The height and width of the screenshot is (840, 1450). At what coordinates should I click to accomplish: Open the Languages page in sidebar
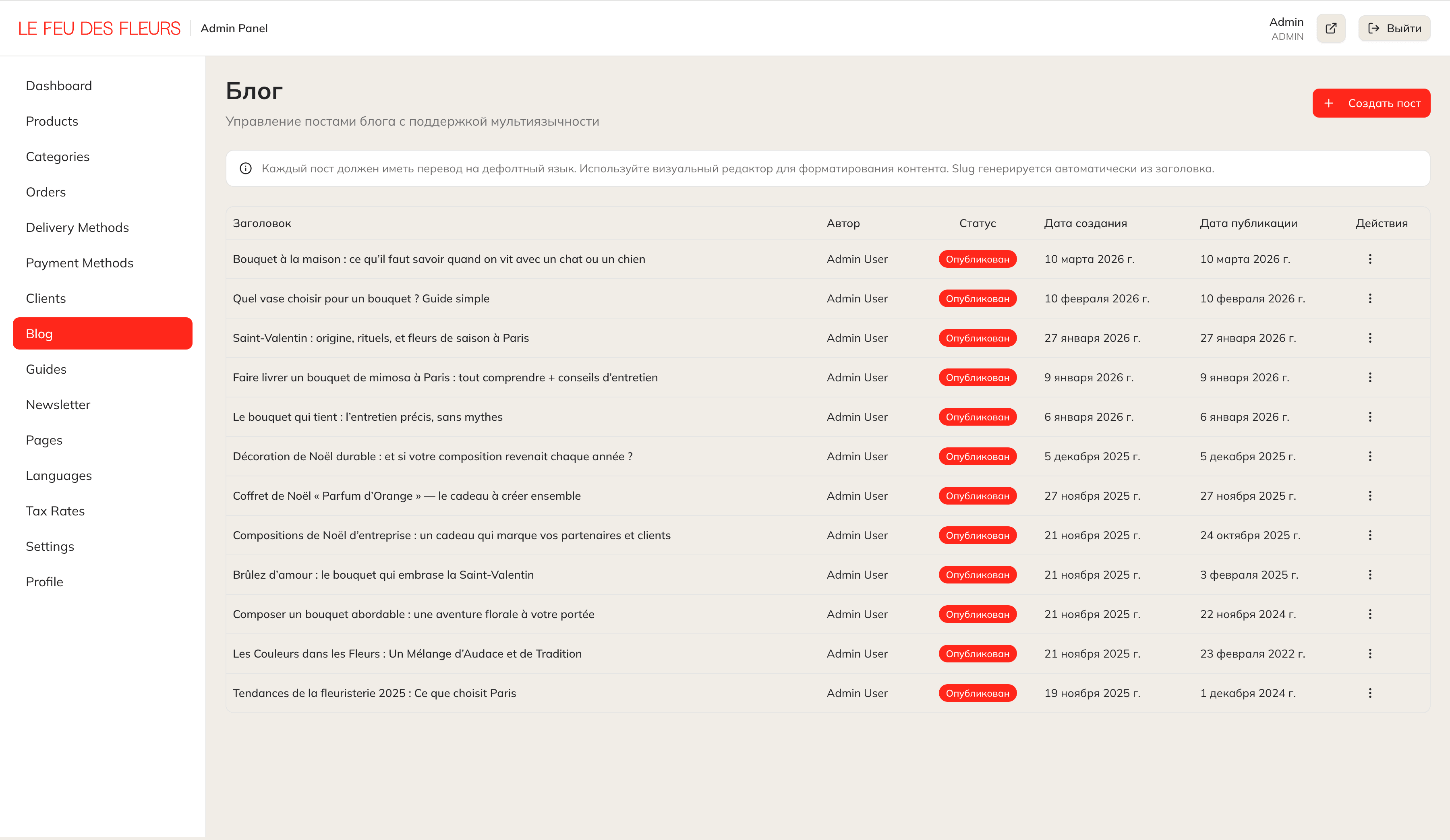(x=59, y=476)
